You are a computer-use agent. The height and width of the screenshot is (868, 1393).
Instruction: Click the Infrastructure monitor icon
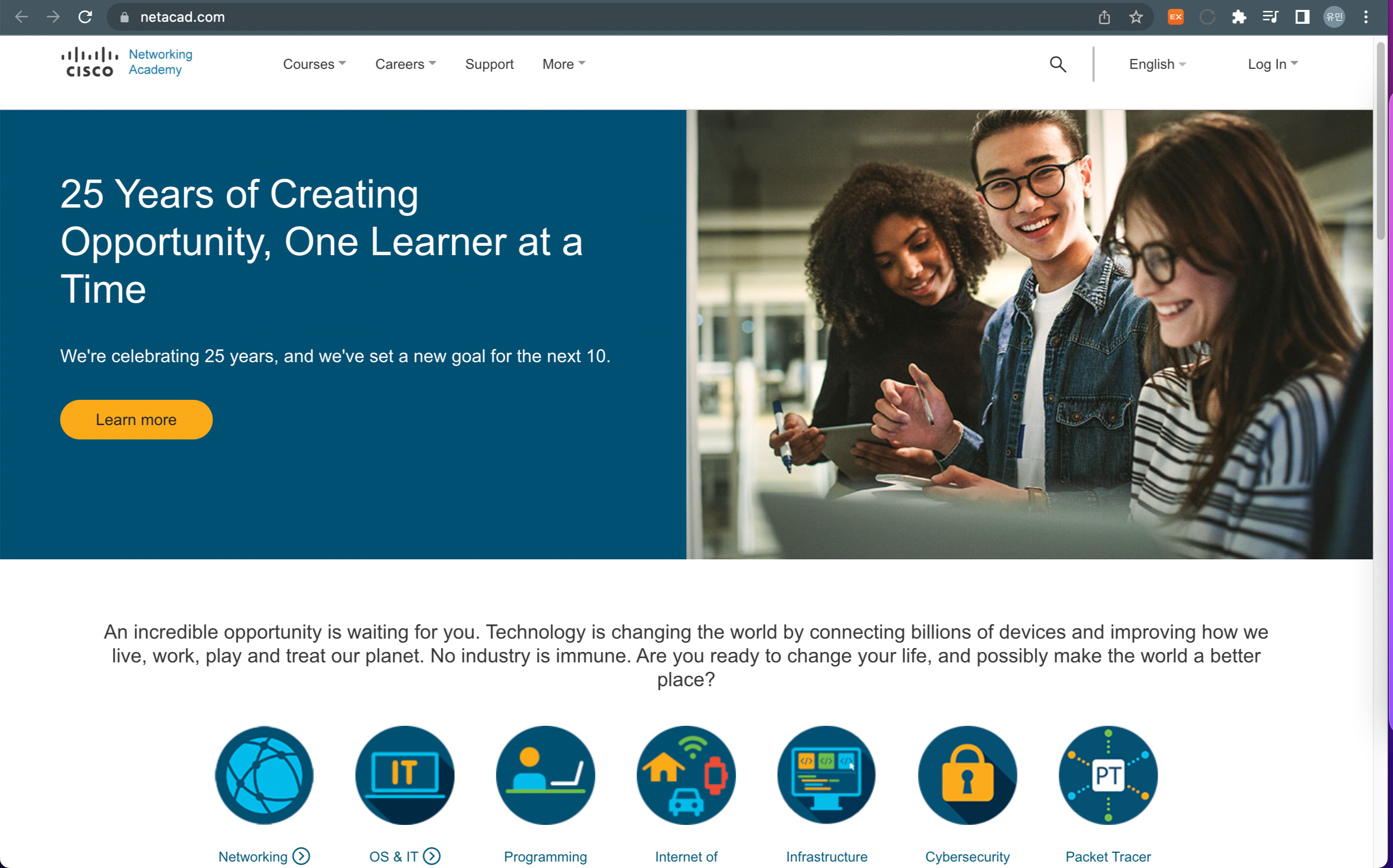[x=826, y=775]
